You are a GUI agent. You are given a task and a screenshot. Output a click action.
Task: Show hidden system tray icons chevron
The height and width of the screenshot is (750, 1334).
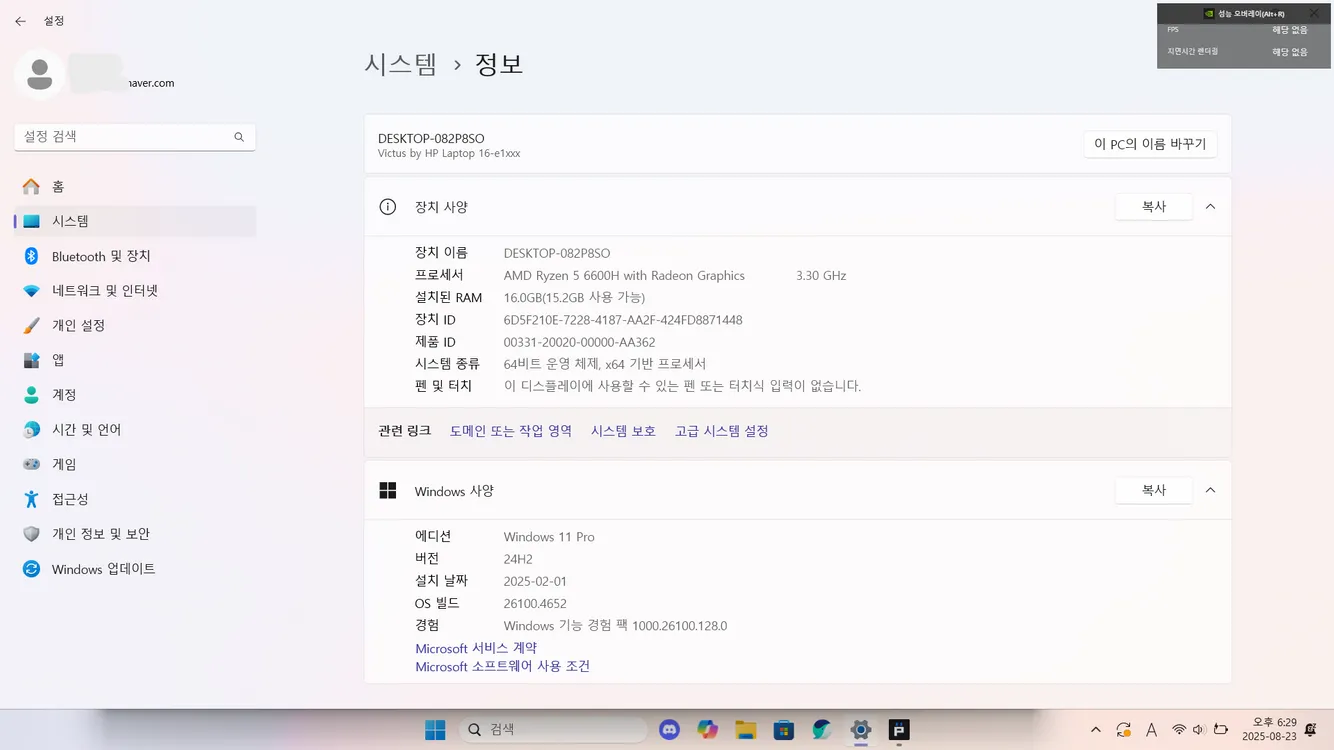[1096, 730]
